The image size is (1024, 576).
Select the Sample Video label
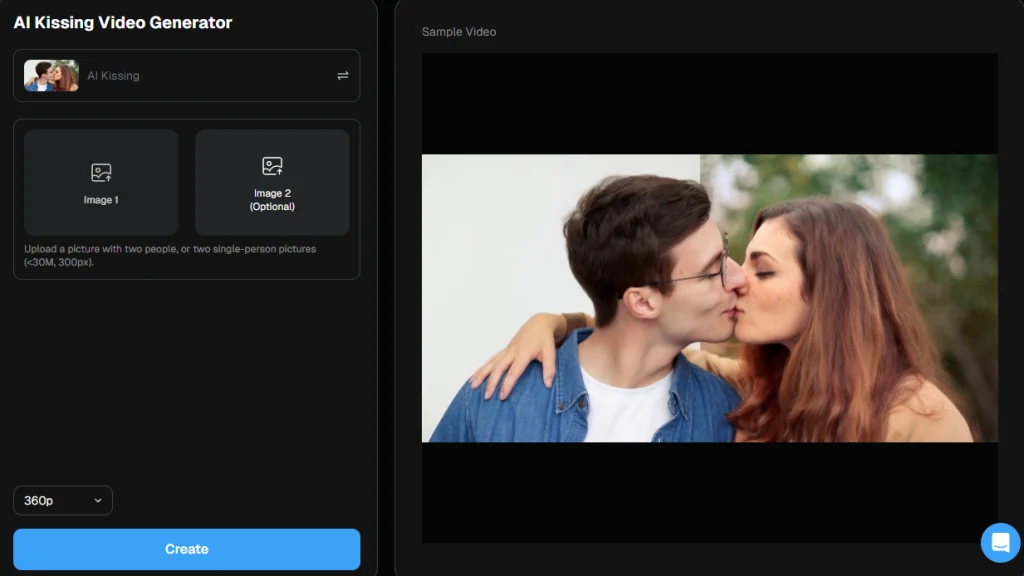pyautogui.click(x=458, y=31)
